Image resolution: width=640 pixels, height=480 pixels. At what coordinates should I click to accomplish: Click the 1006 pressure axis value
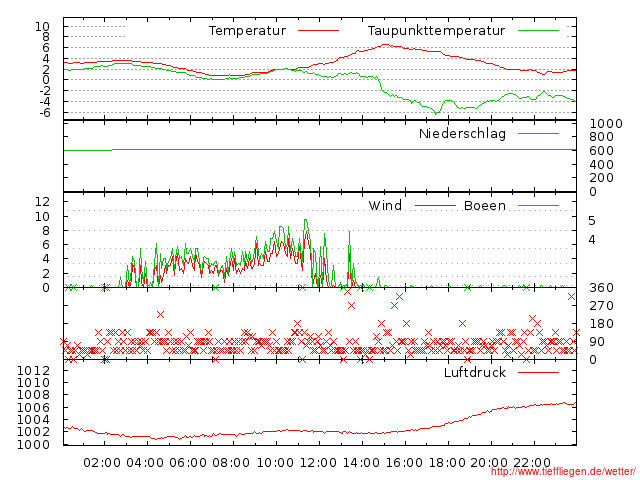coord(33,407)
